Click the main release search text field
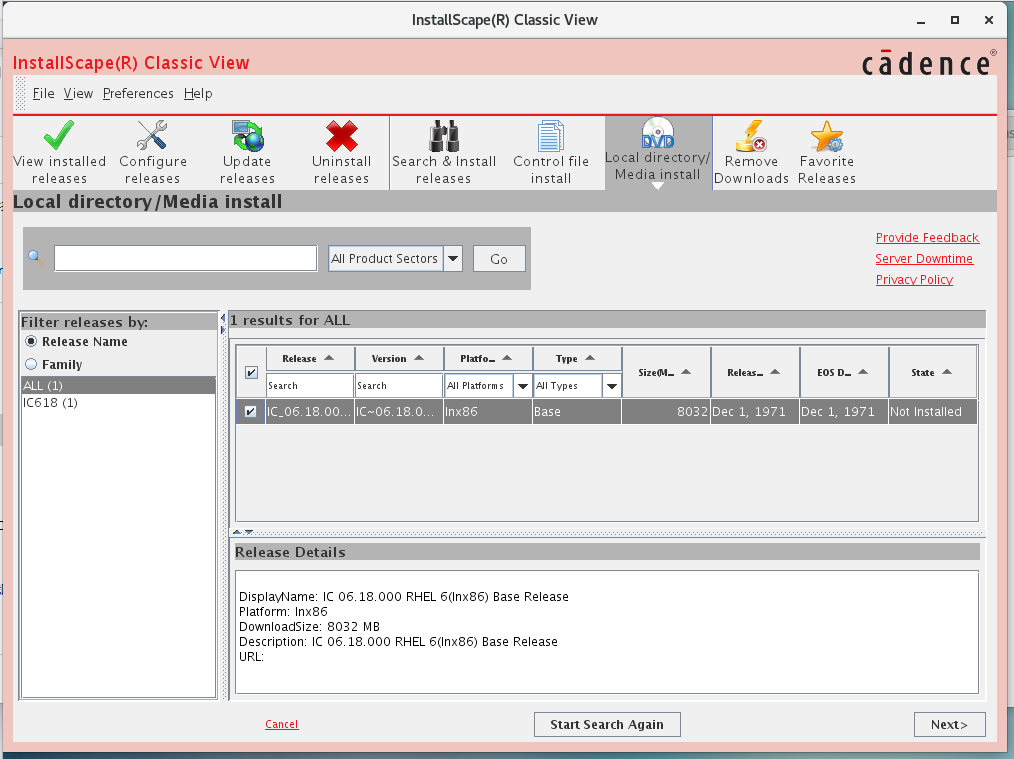Image resolution: width=1014 pixels, height=759 pixels. pos(186,259)
